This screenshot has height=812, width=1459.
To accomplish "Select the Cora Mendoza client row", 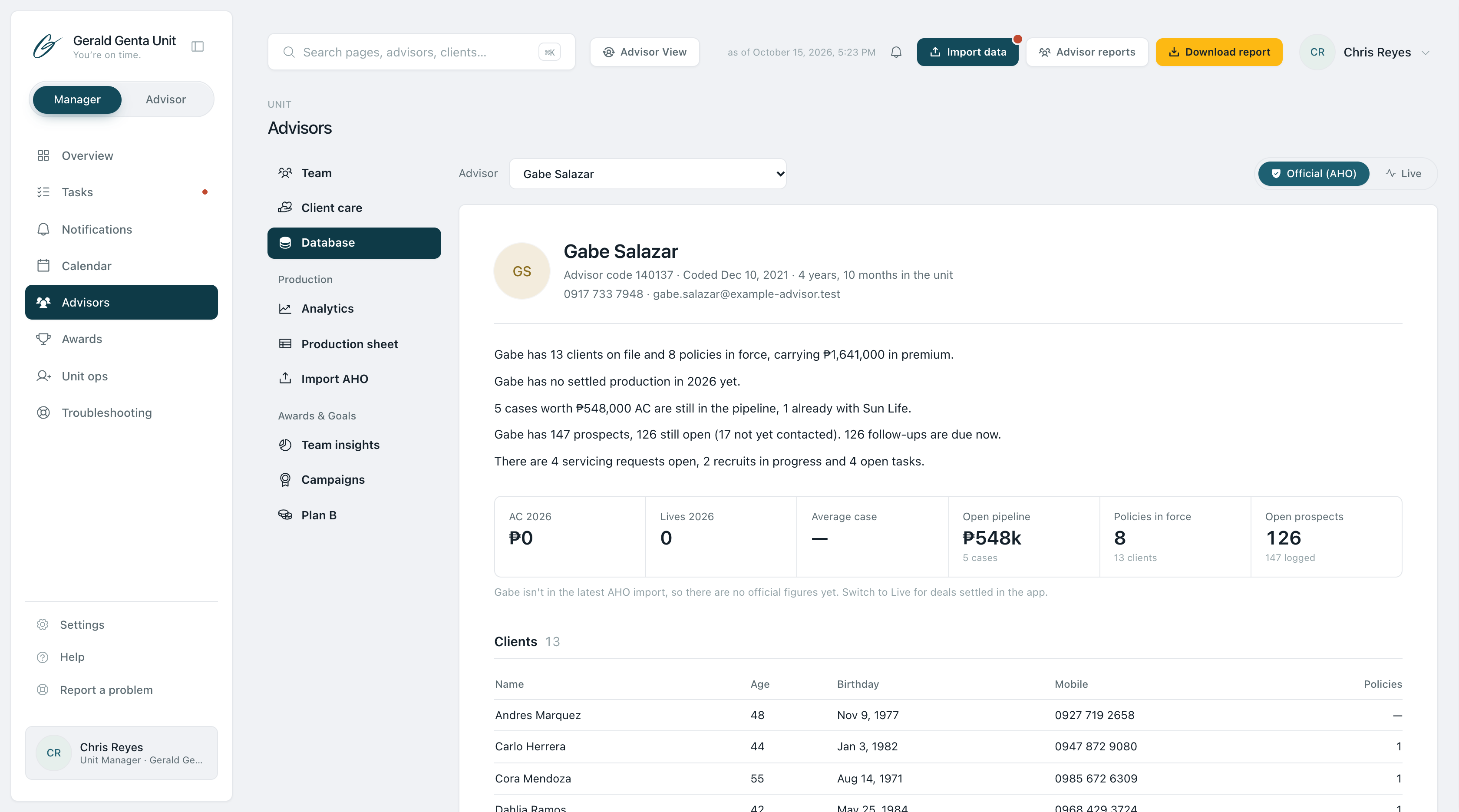I will (x=948, y=778).
